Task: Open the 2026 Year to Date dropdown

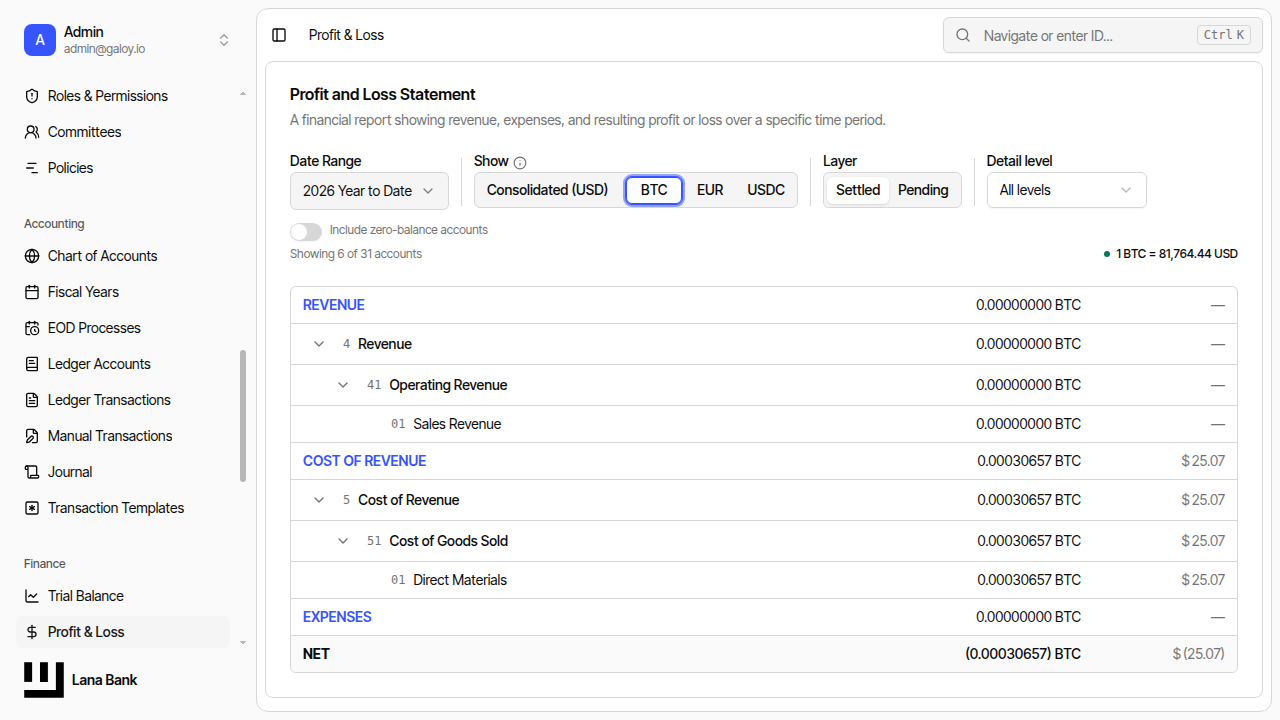Action: (x=369, y=191)
